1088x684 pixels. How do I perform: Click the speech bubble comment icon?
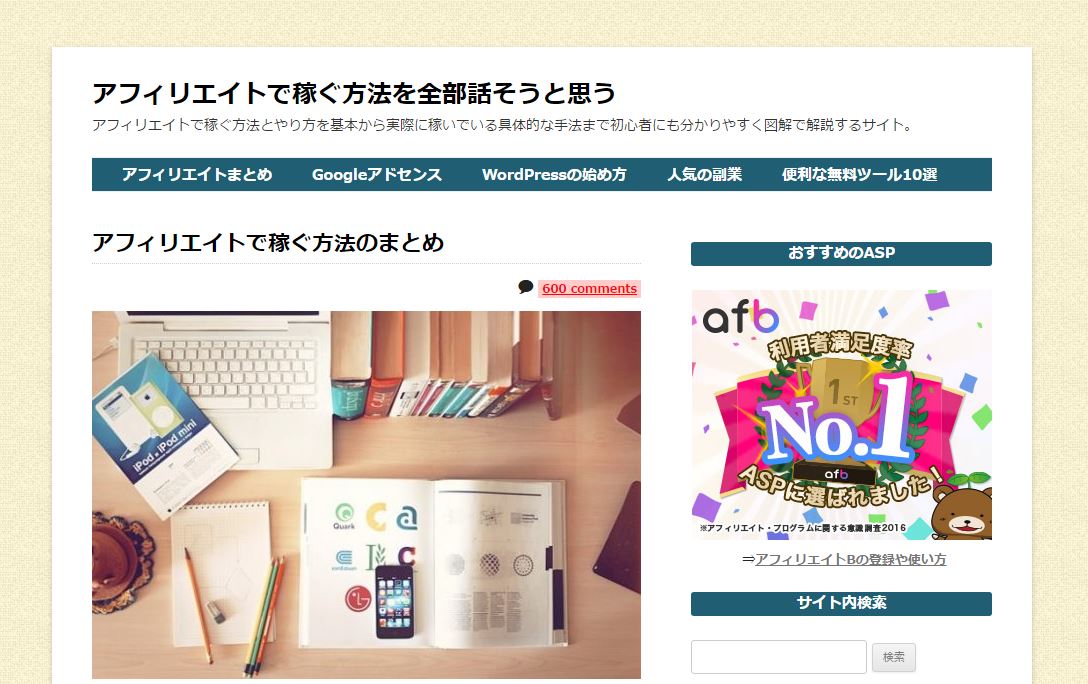point(526,287)
